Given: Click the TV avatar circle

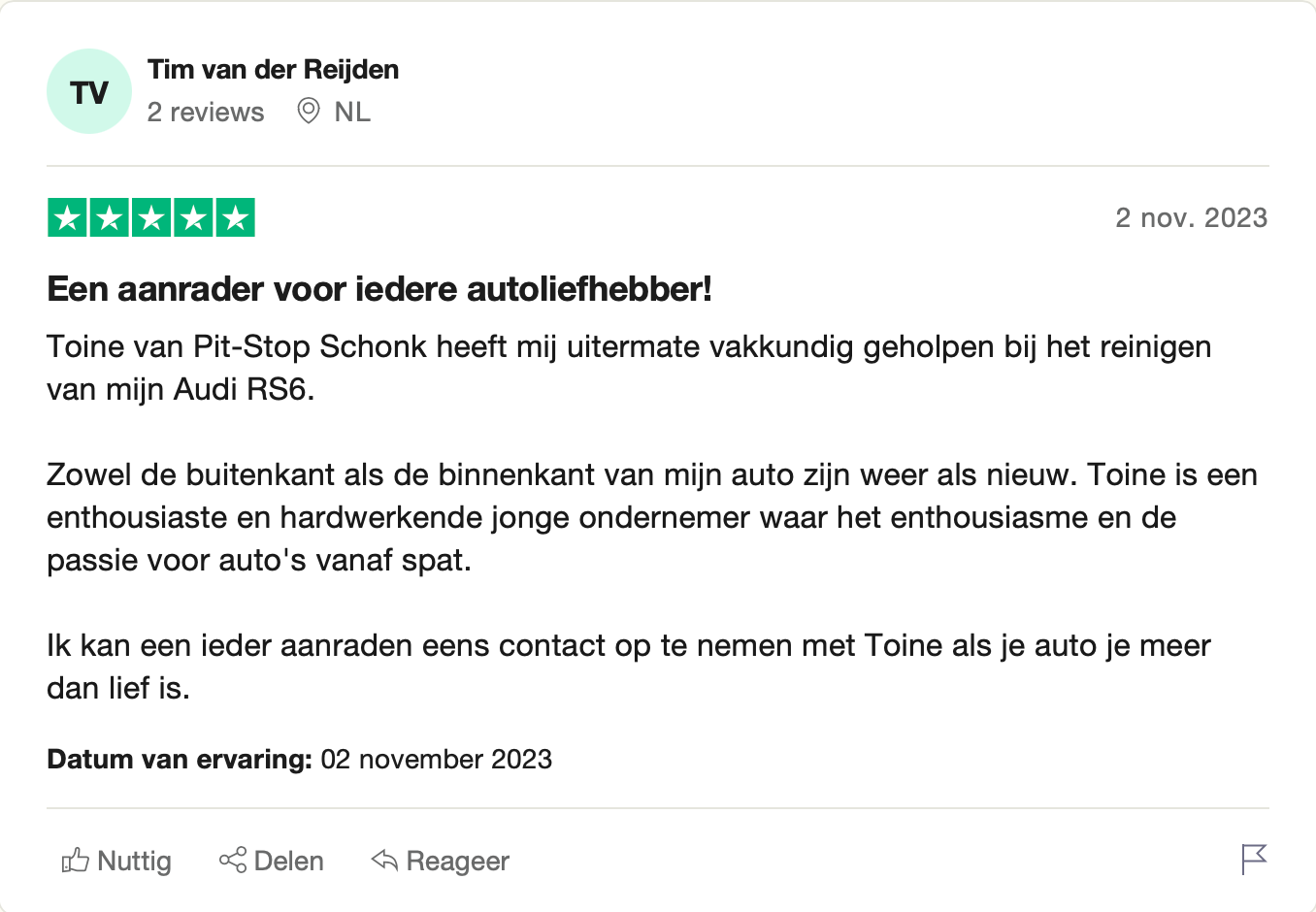Looking at the screenshot, I should pos(89,91).
